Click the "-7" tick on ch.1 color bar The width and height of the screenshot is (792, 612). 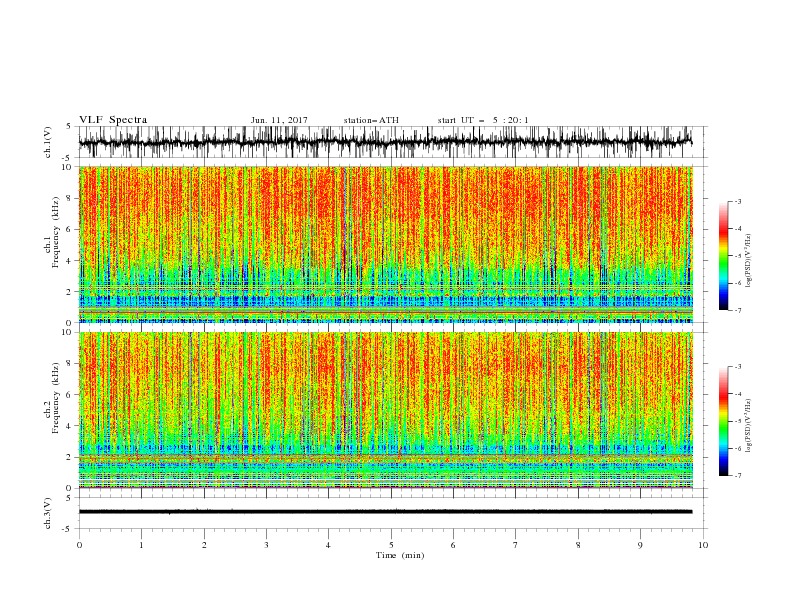pyautogui.click(x=737, y=310)
